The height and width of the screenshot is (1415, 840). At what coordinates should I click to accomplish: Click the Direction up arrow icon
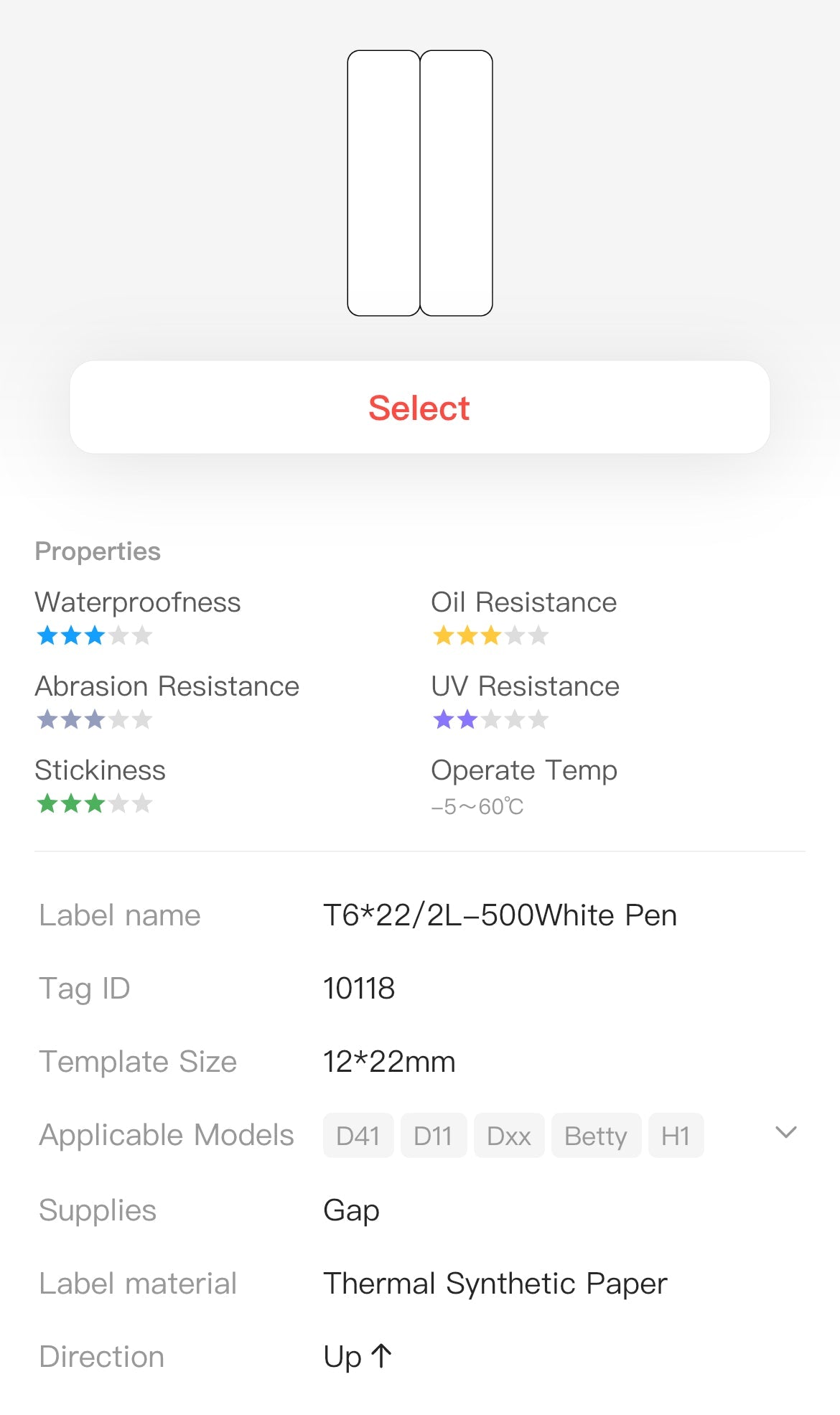[381, 1356]
